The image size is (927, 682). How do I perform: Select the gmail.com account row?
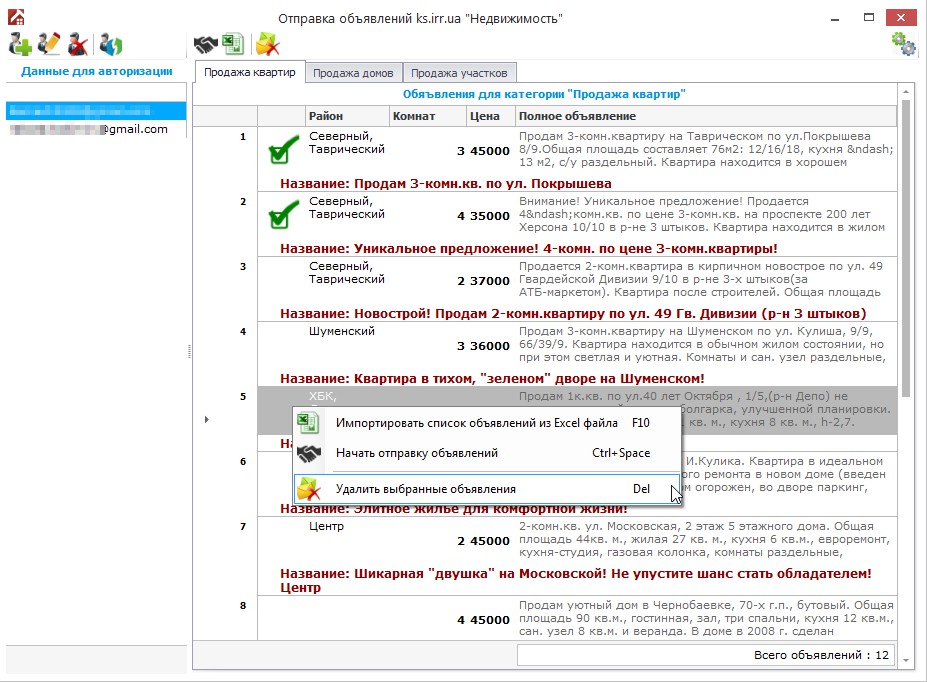(x=96, y=129)
